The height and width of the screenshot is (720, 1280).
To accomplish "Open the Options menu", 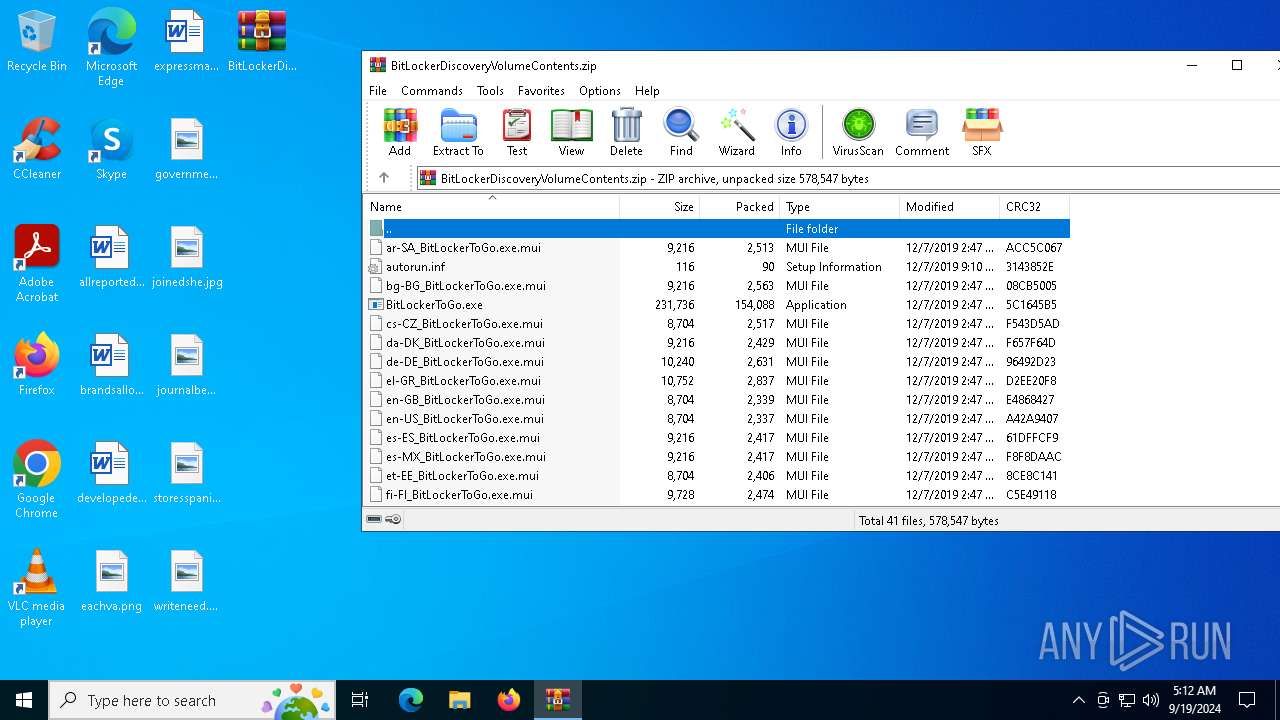I will pyautogui.click(x=600, y=90).
